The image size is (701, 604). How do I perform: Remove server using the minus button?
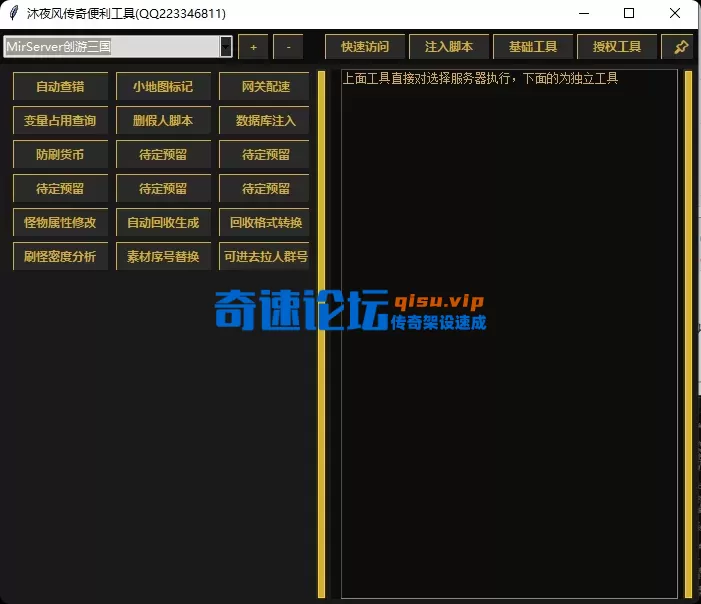click(288, 46)
